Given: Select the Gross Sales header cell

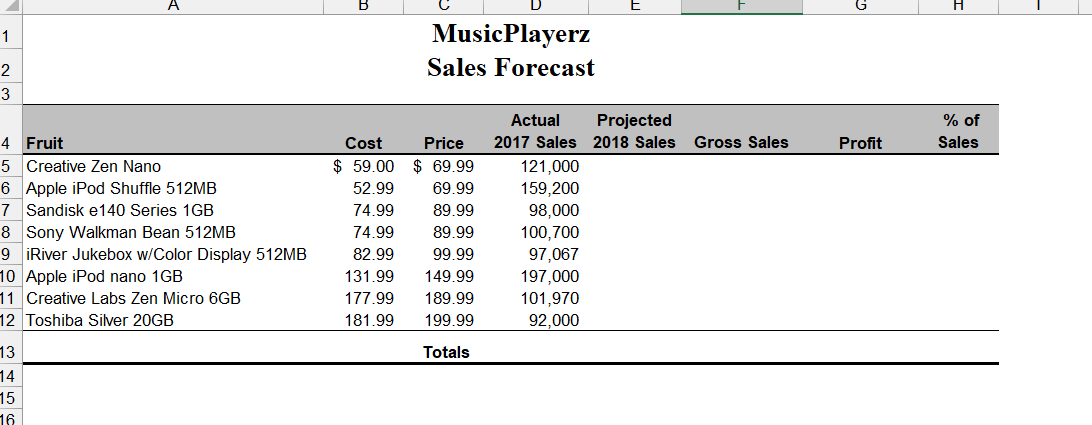Looking at the screenshot, I should coord(742,130).
